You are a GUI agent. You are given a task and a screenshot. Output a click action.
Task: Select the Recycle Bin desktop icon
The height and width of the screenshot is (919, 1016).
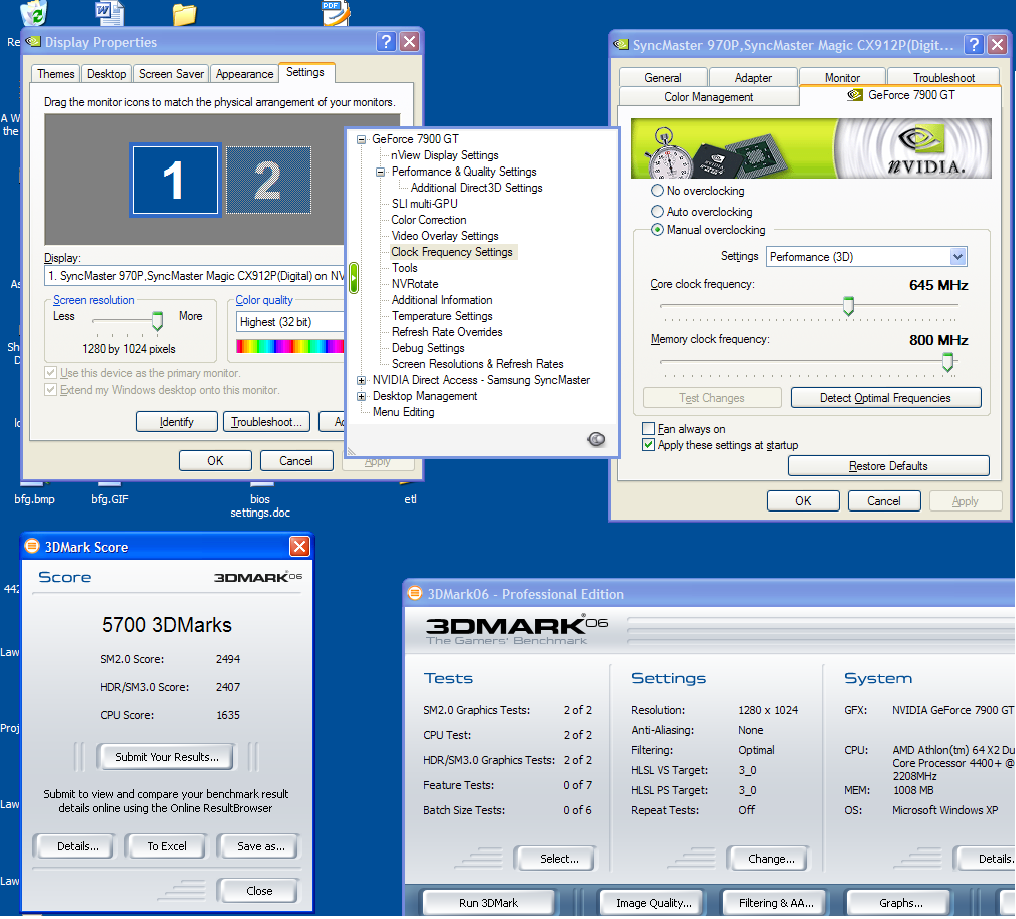(x=34, y=12)
